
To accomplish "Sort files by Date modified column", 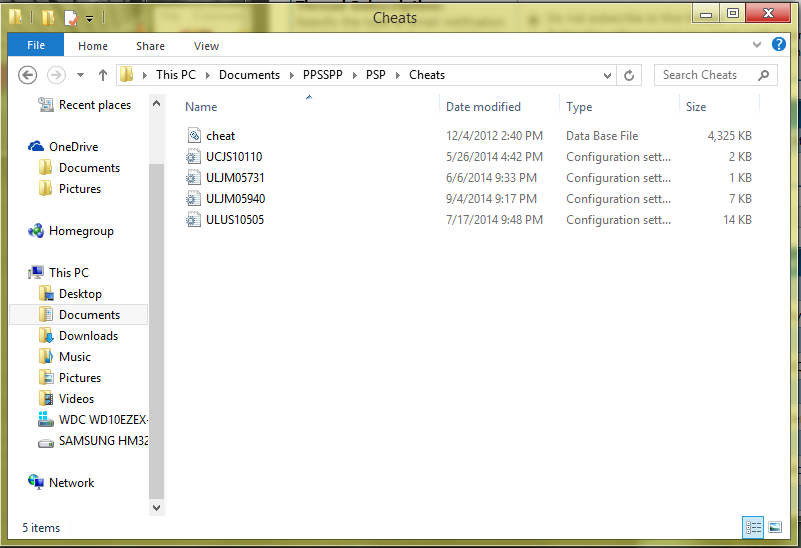I will [x=483, y=107].
